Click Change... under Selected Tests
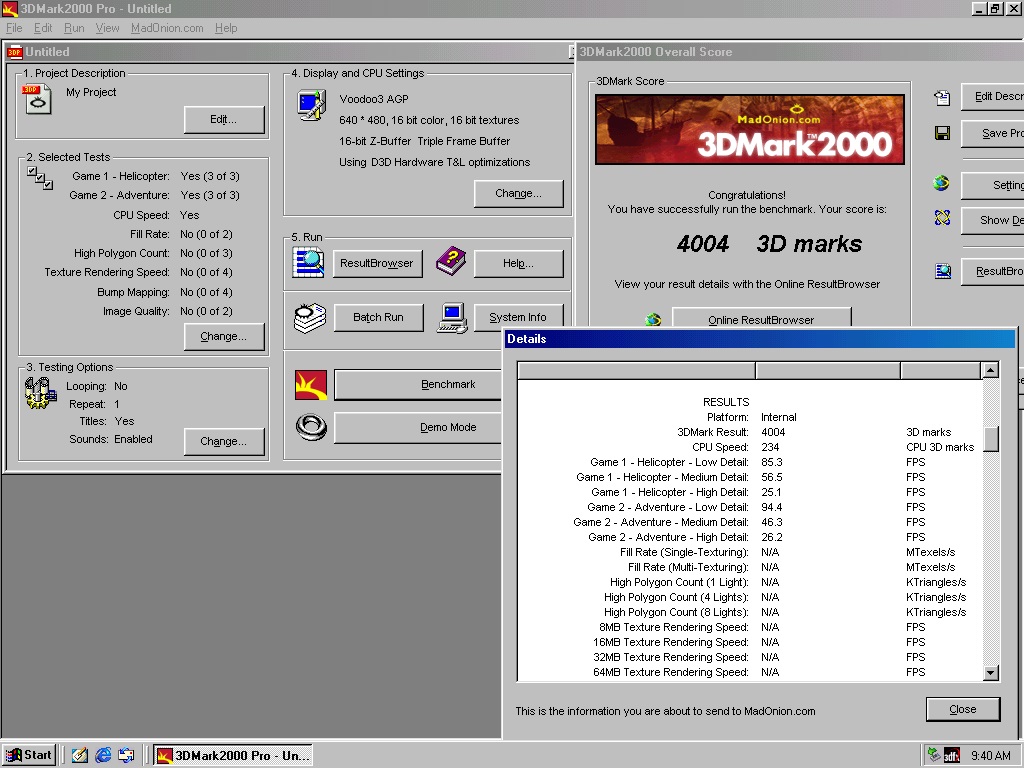 click(224, 336)
